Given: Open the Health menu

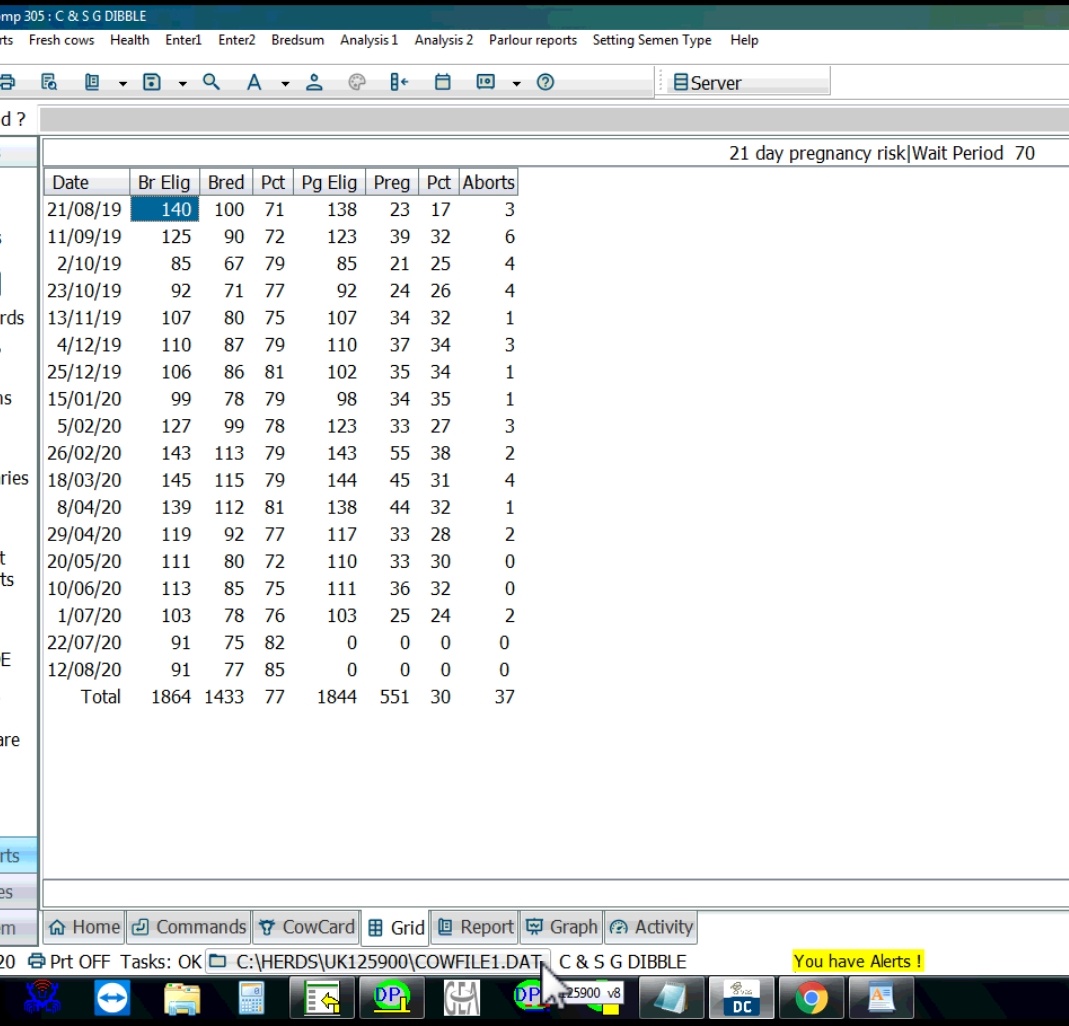Looking at the screenshot, I should coord(130,40).
